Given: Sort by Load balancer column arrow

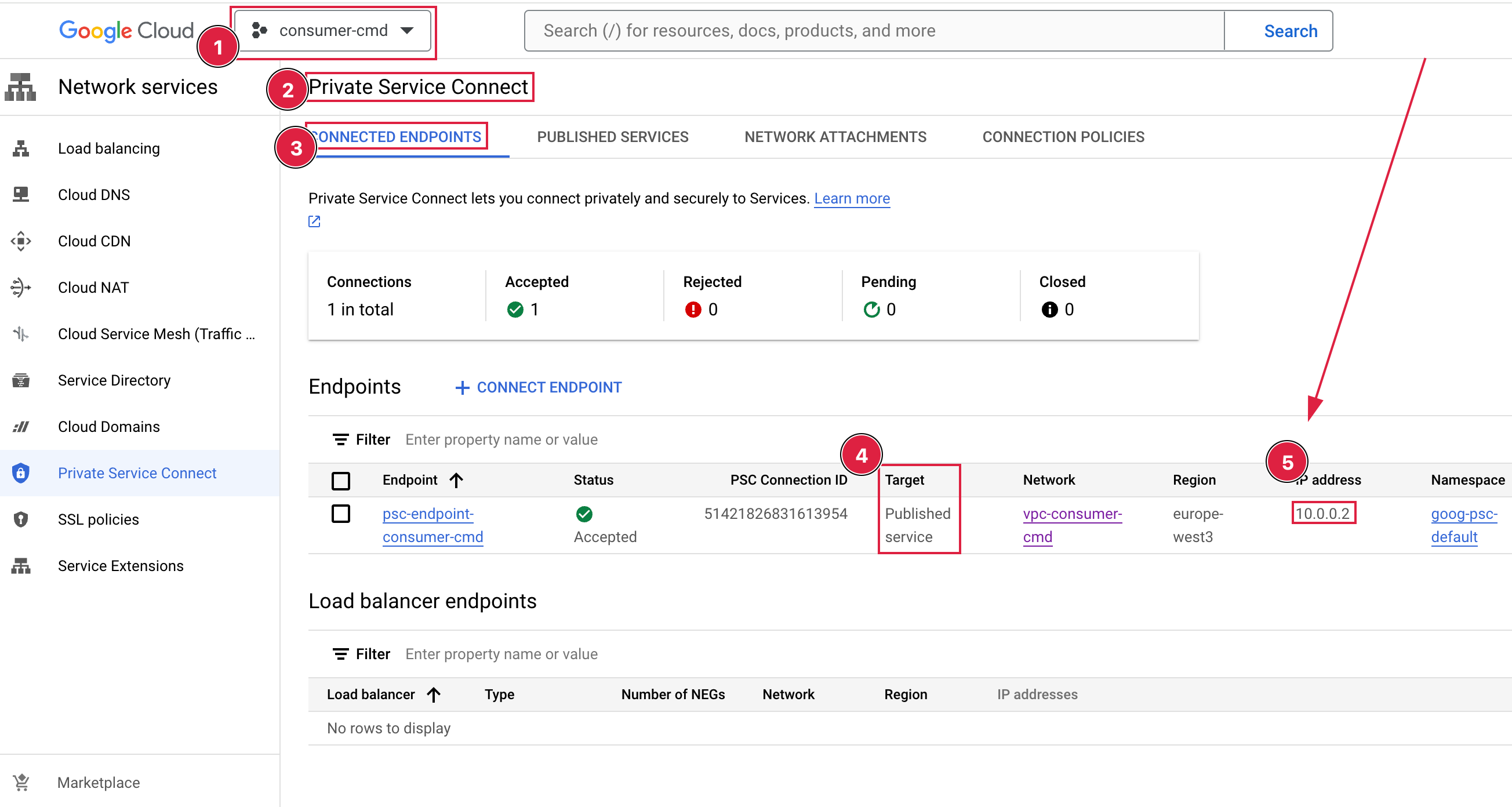Looking at the screenshot, I should tap(434, 695).
